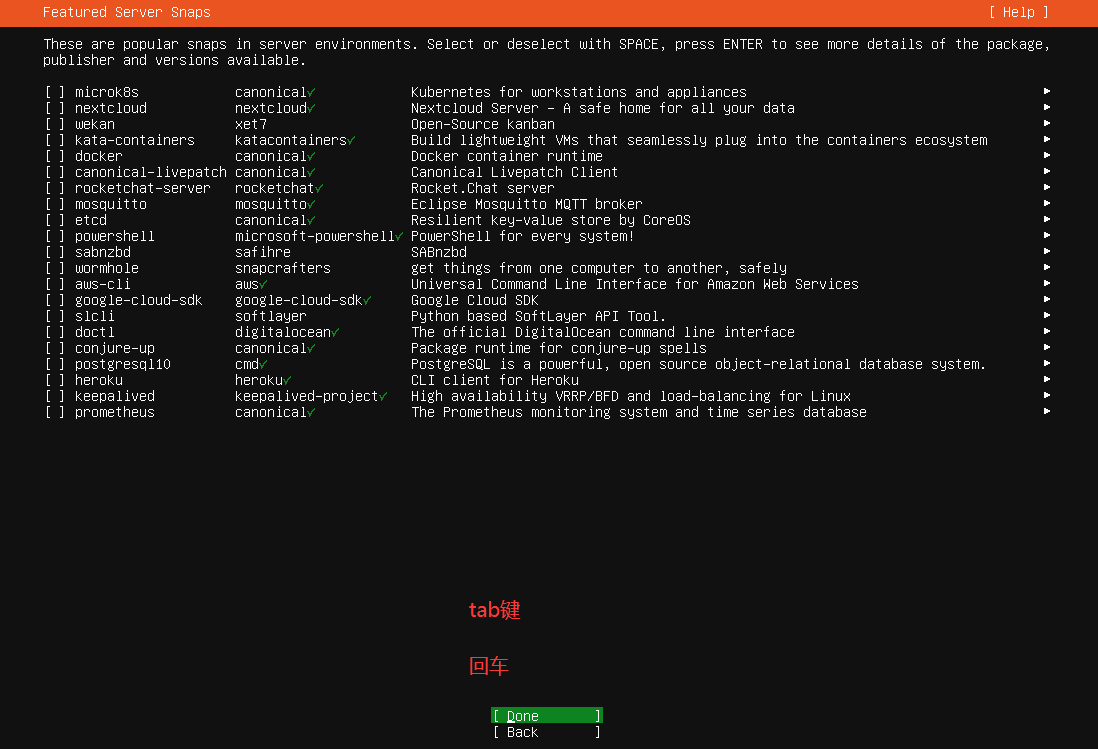Expand details arrow for postgresql10 row
The height and width of the screenshot is (749, 1098).
(x=1047, y=363)
